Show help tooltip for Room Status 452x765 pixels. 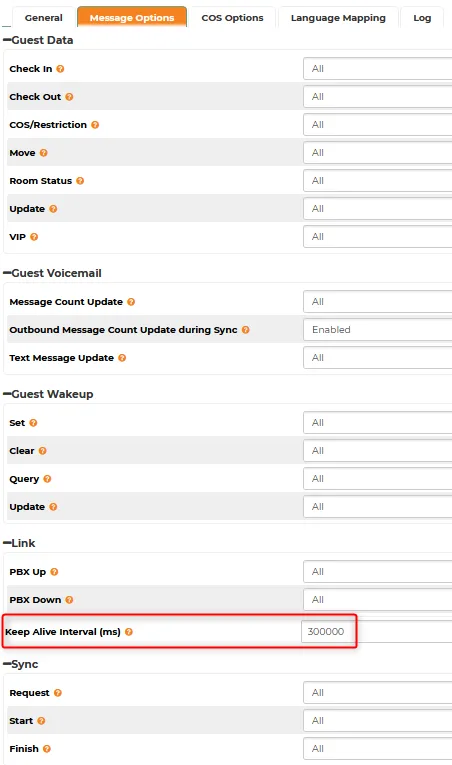80,181
